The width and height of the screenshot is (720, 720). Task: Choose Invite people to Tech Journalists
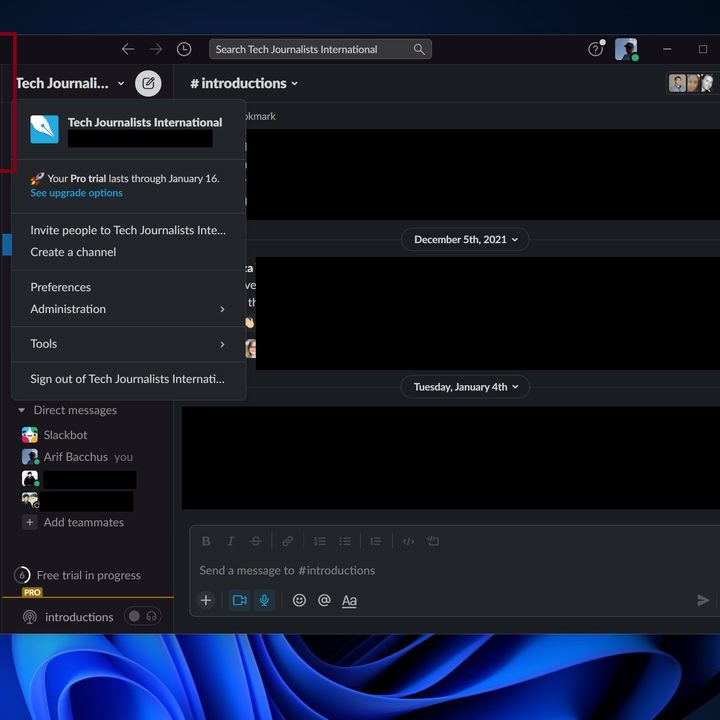(x=128, y=230)
